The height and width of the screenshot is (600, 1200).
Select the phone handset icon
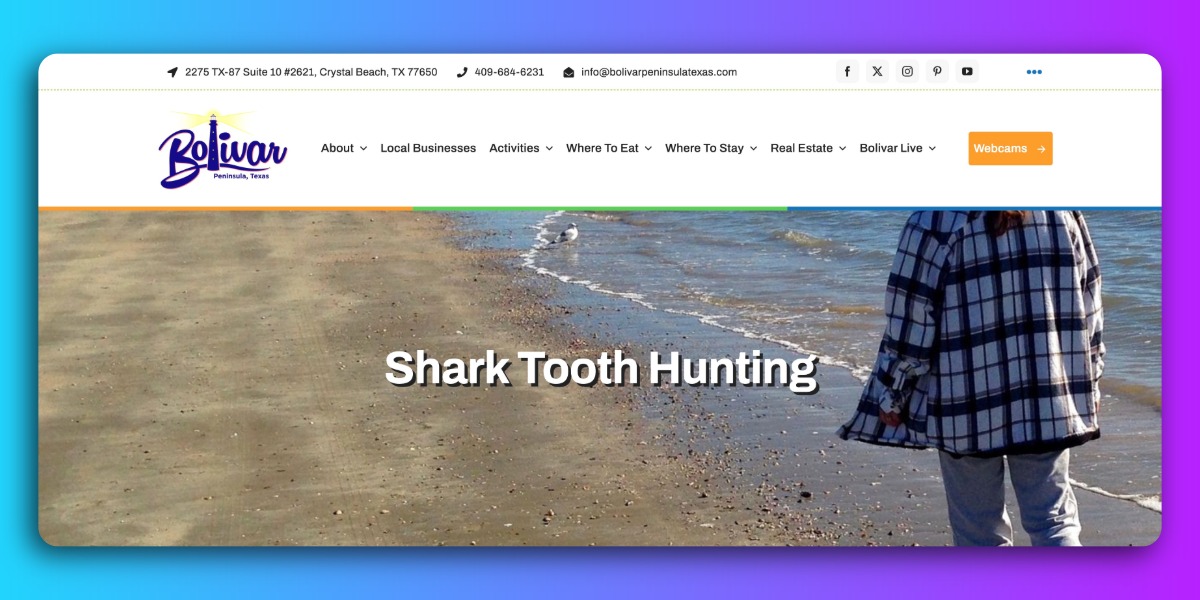coord(461,71)
